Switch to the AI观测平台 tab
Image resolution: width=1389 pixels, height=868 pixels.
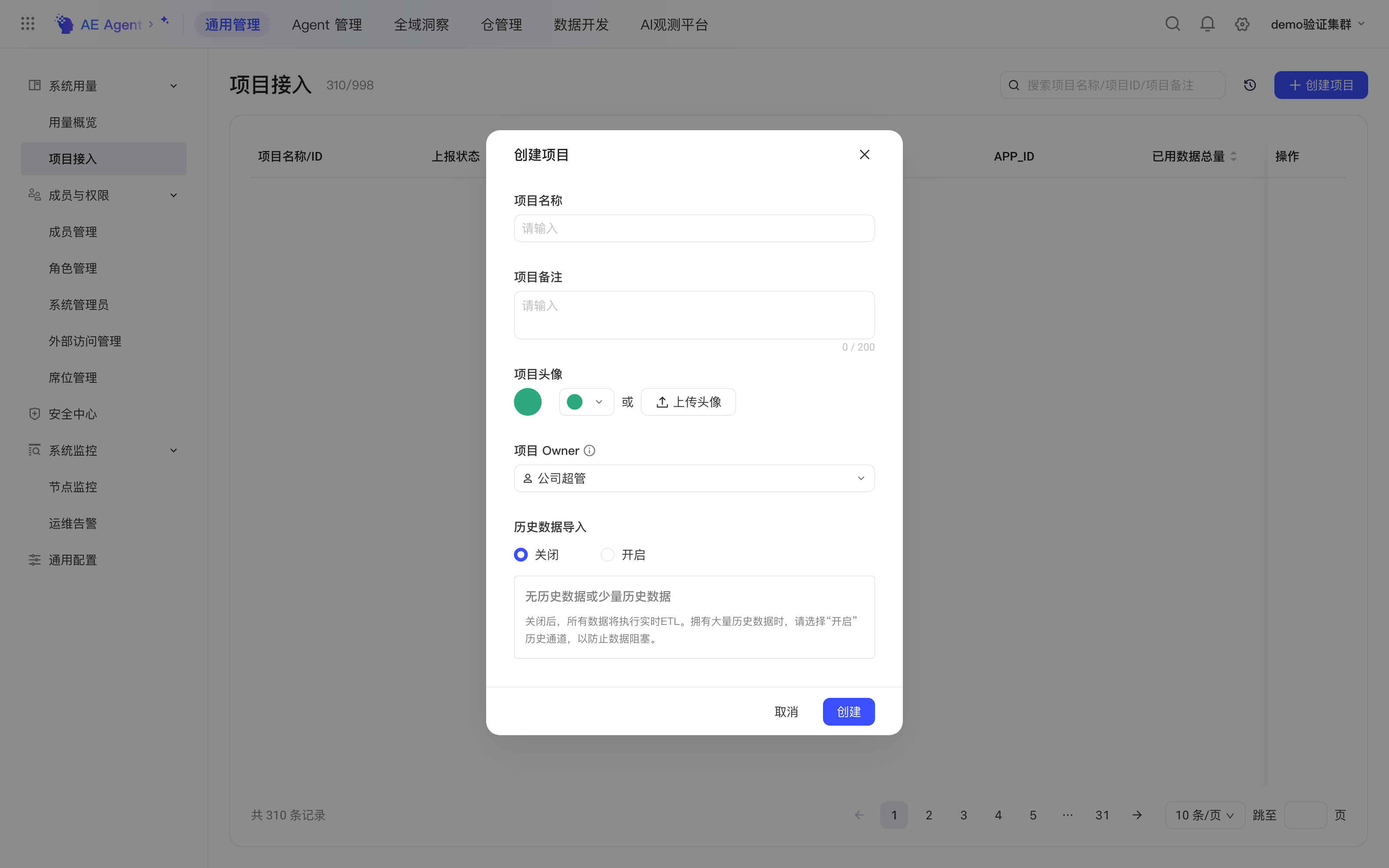[674, 25]
